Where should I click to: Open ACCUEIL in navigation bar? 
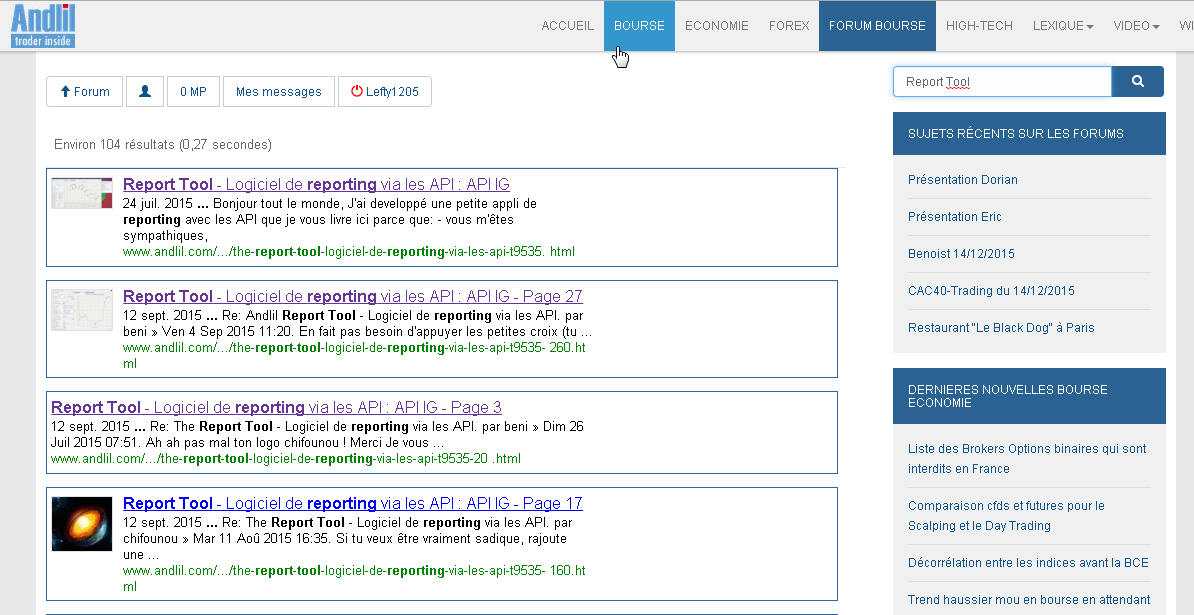(567, 26)
